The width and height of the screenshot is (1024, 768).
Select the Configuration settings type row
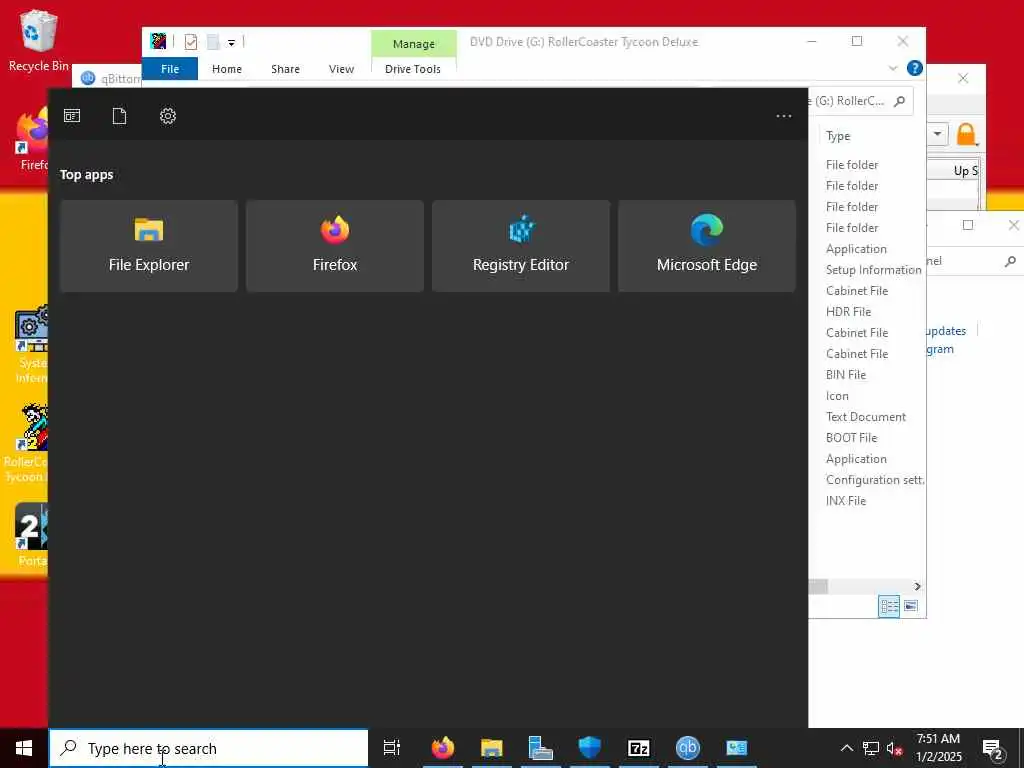[874, 480]
